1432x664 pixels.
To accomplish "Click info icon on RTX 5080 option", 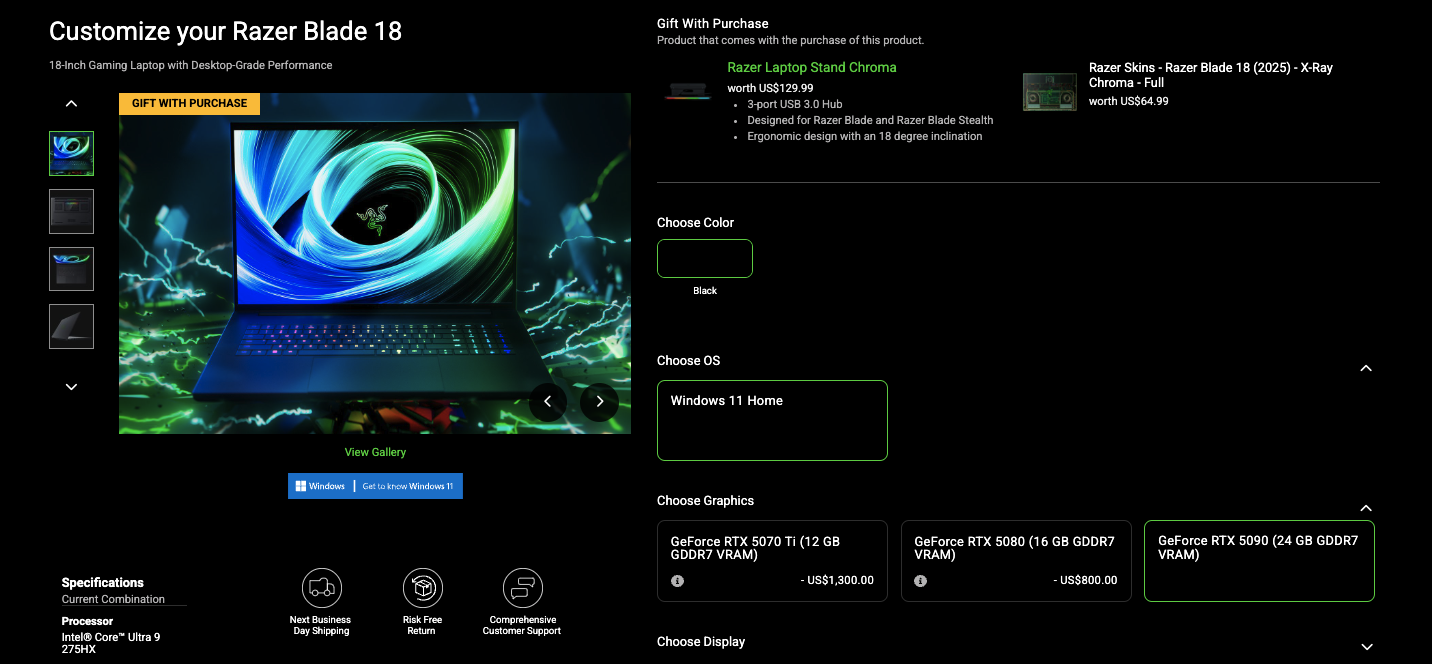I will click(x=921, y=581).
